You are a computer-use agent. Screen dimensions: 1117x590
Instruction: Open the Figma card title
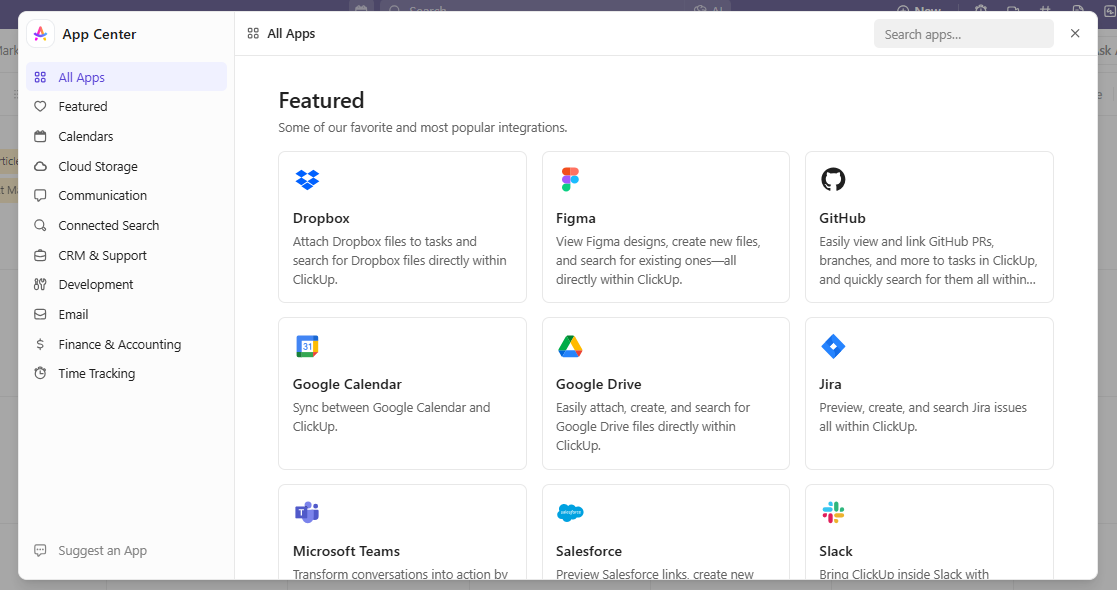(576, 218)
